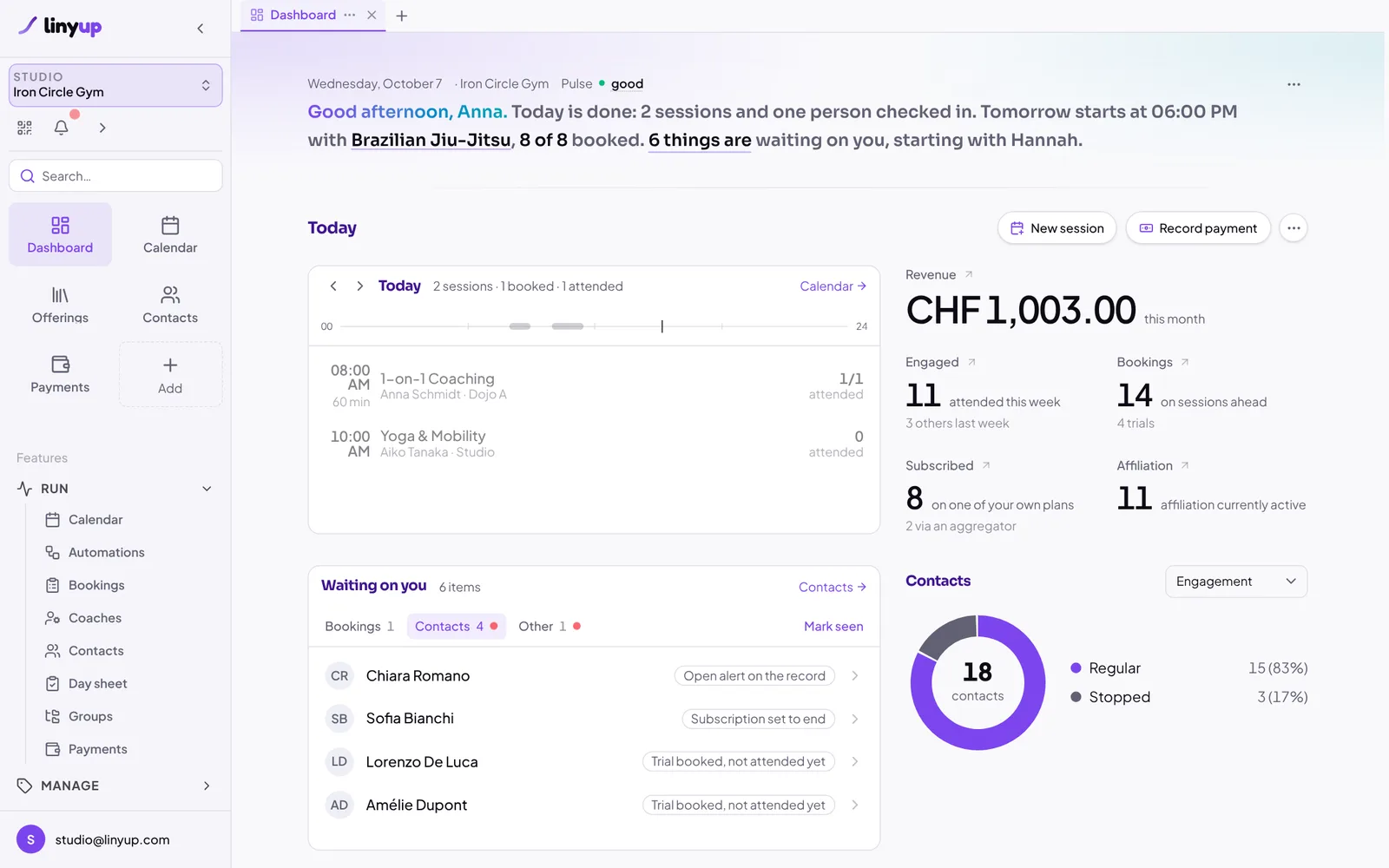Go to next day in Today schedule
This screenshot has width=1389, height=868.
pyautogui.click(x=359, y=286)
